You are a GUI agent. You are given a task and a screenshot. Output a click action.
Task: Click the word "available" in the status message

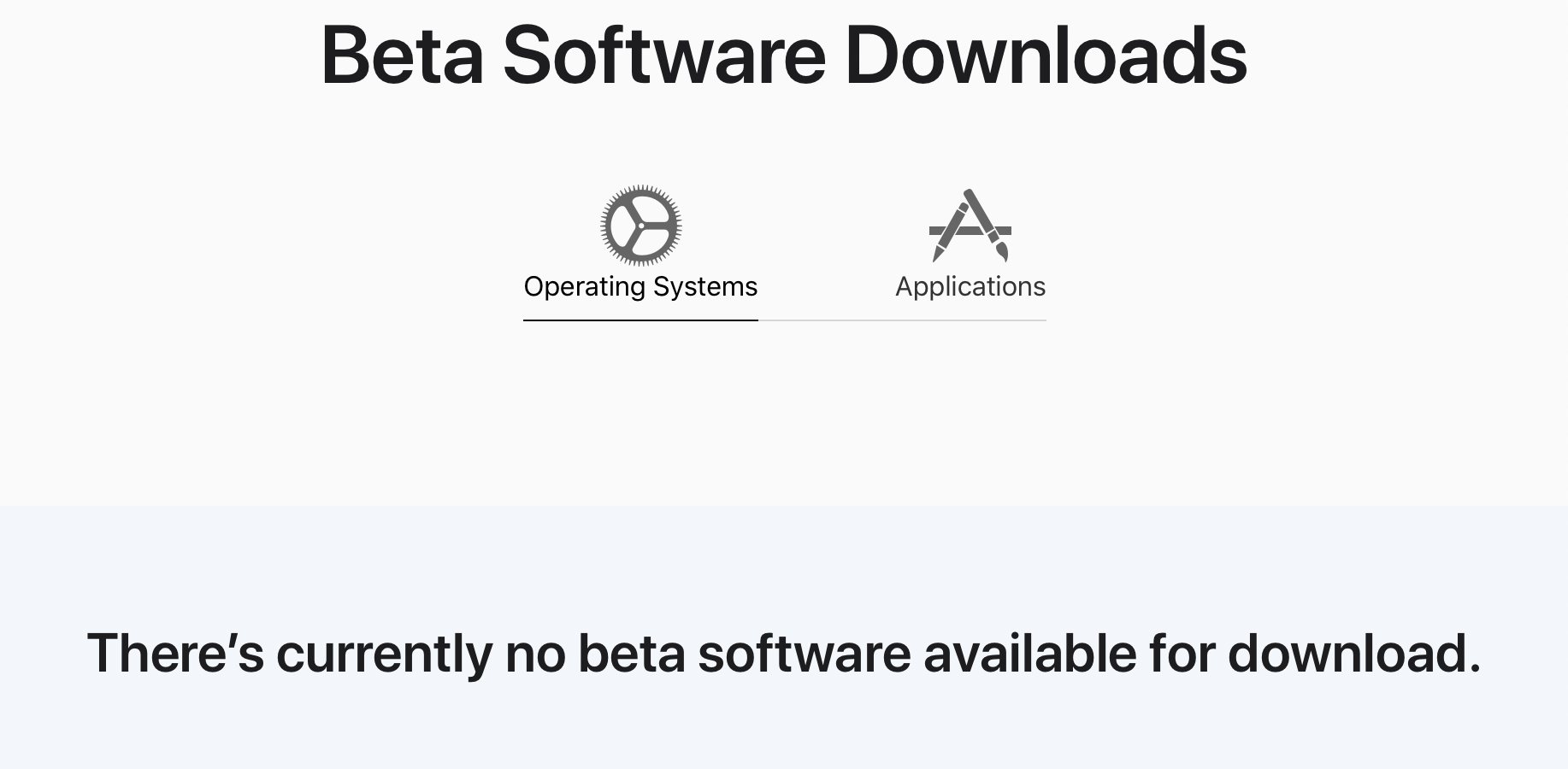click(x=1029, y=654)
